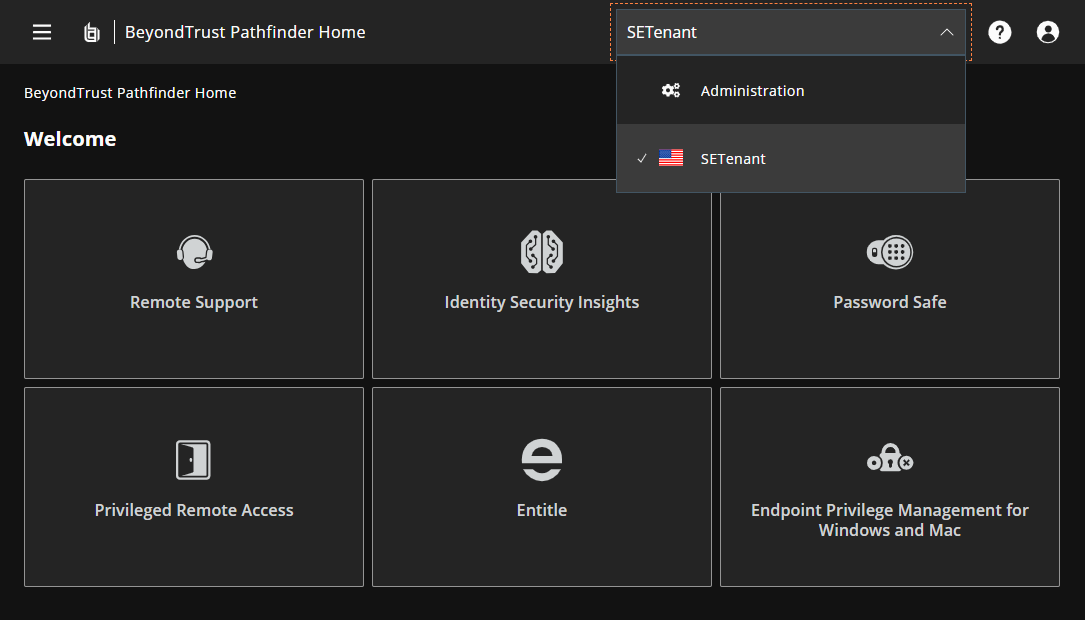This screenshot has height=620, width=1085.
Task: Select Administration from the tenant list
Action: 791,91
